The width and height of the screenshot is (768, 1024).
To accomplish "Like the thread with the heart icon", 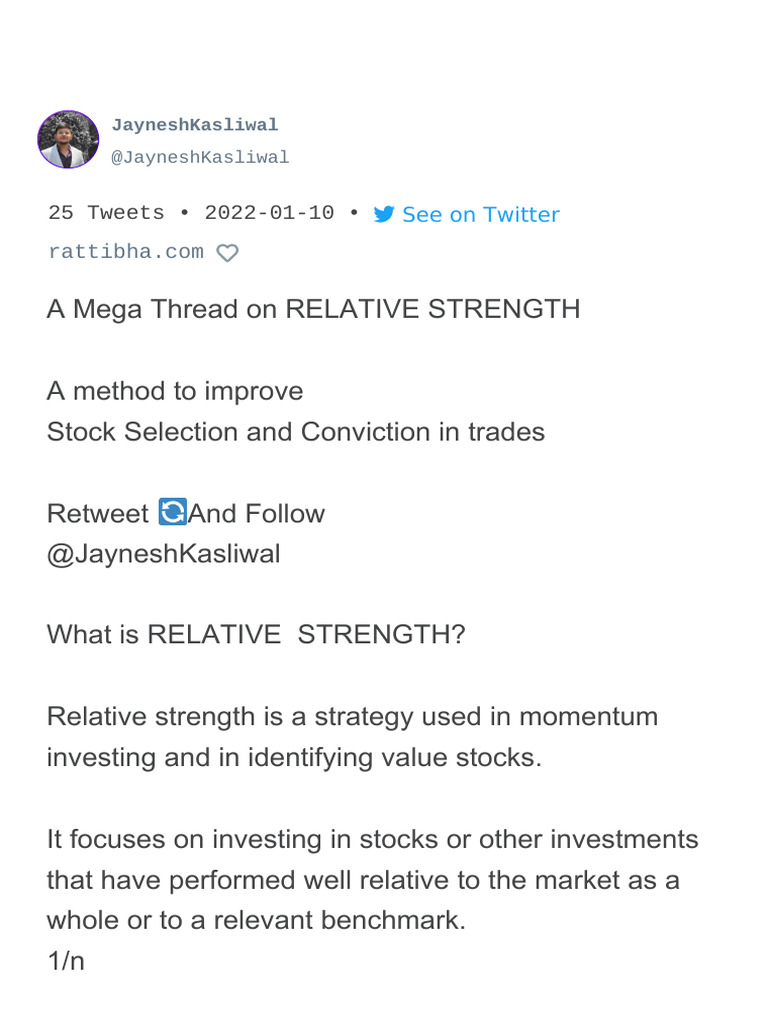I will coord(227,253).
